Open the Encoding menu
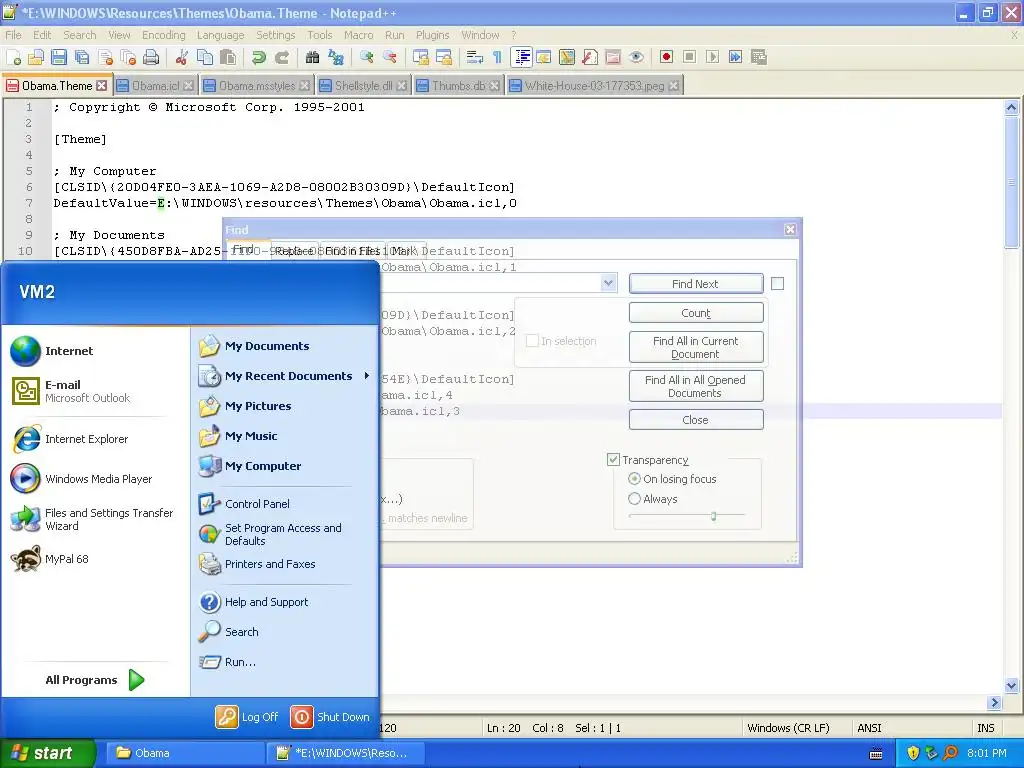1024x768 pixels. [163, 35]
